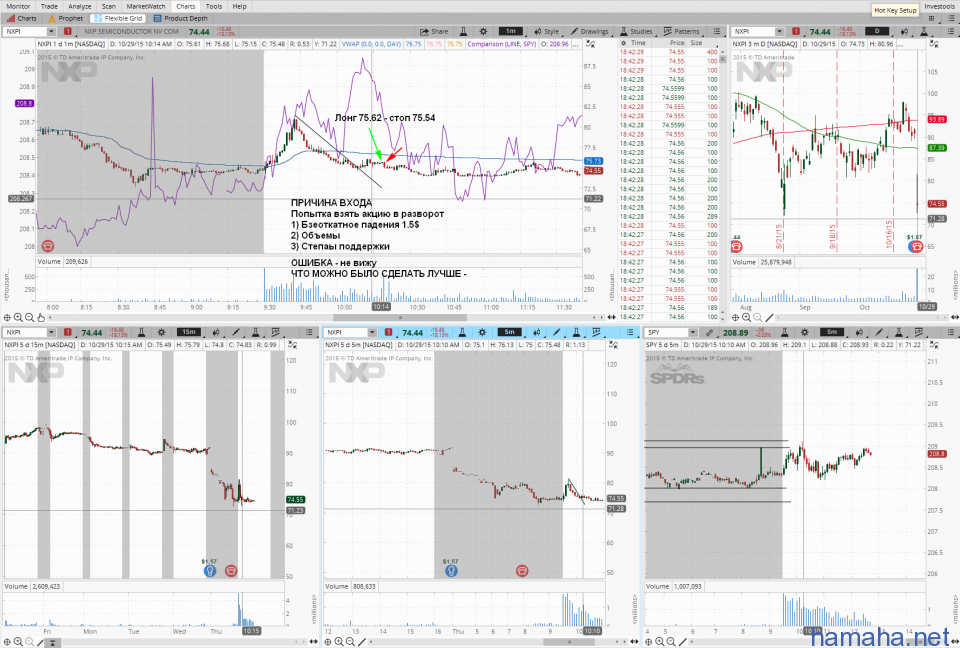The height and width of the screenshot is (648, 960).
Task: Click the Share button on main chart
Action: click(x=434, y=31)
